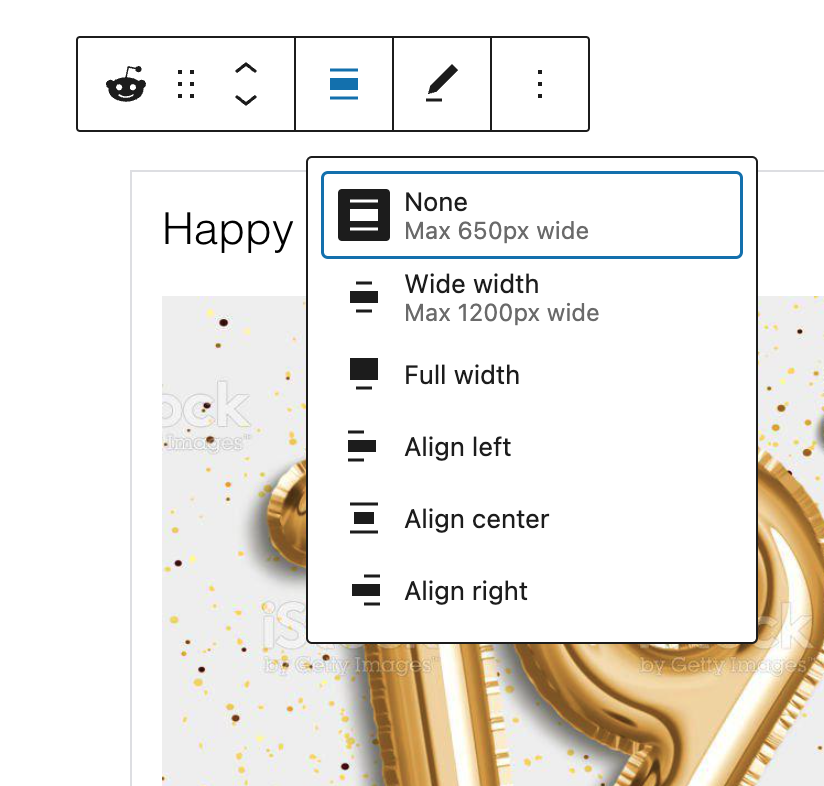Click the Wide width icon

click(x=363, y=298)
